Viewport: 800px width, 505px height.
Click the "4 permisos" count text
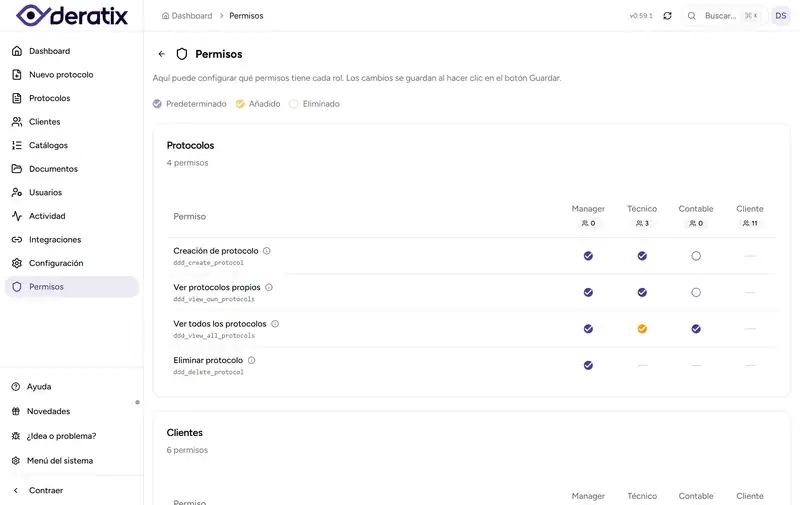tap(187, 163)
